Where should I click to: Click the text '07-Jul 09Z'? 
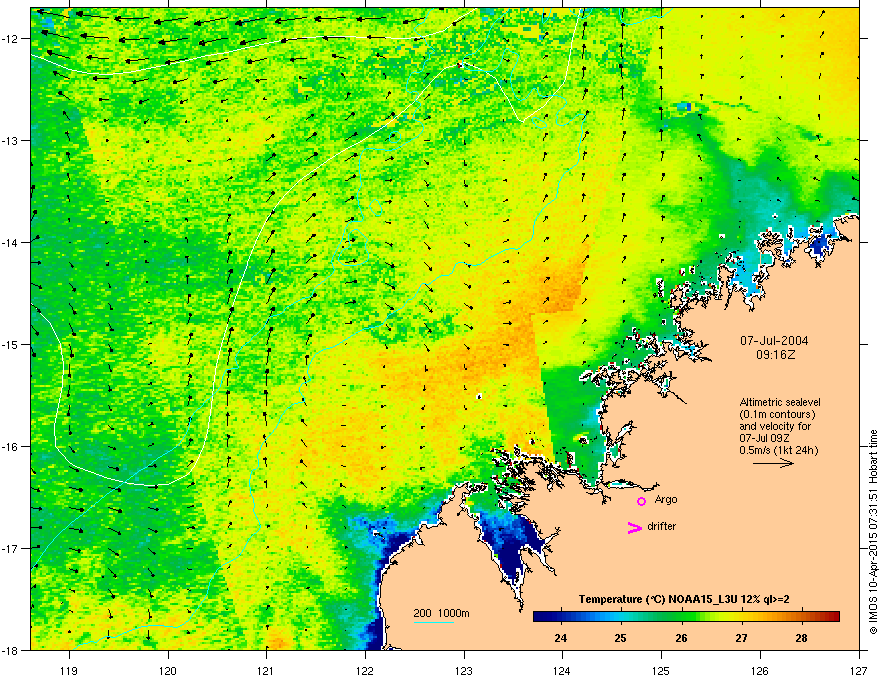pyautogui.click(x=766, y=438)
